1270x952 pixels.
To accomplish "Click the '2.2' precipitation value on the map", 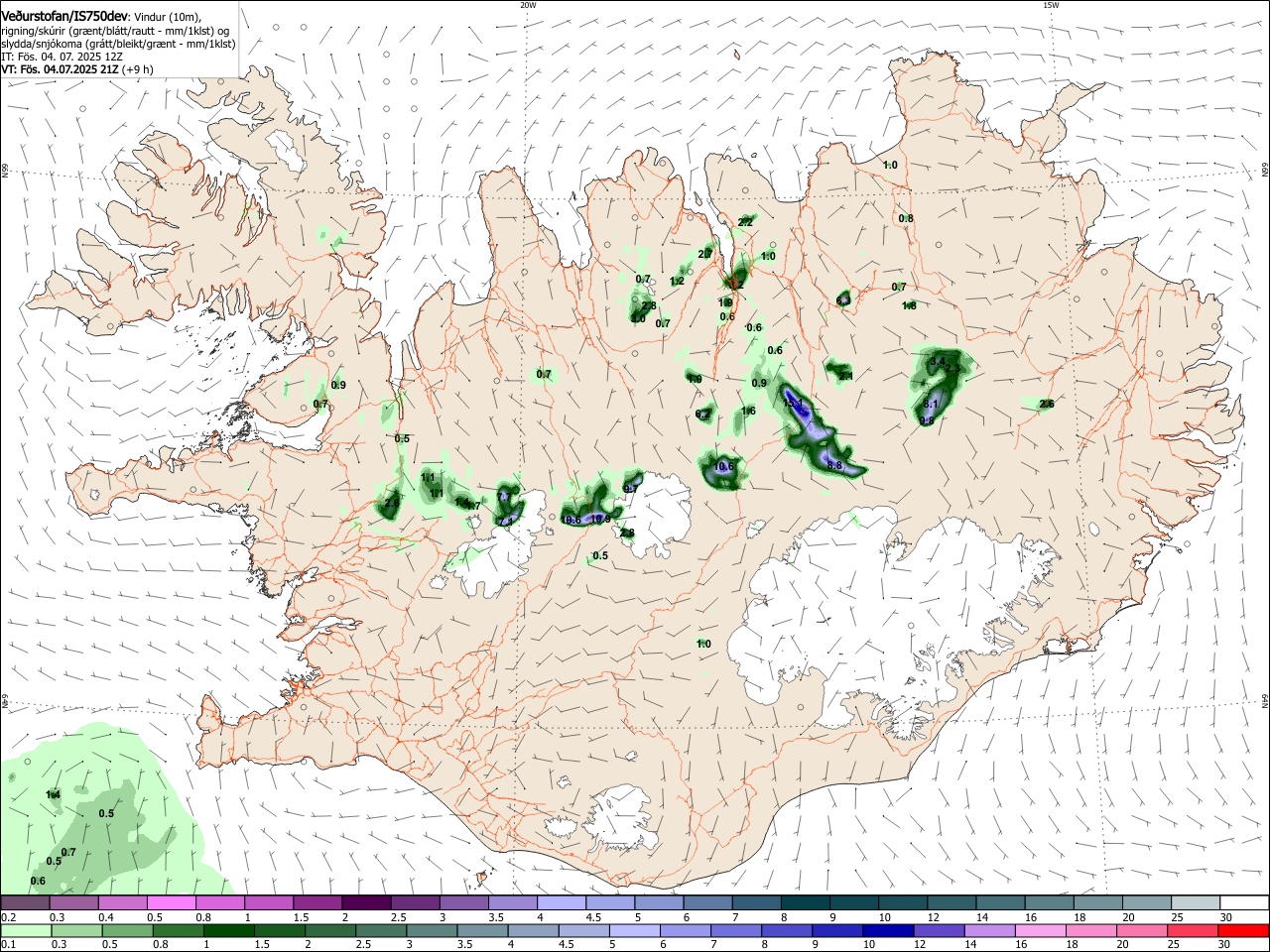I will tap(746, 222).
